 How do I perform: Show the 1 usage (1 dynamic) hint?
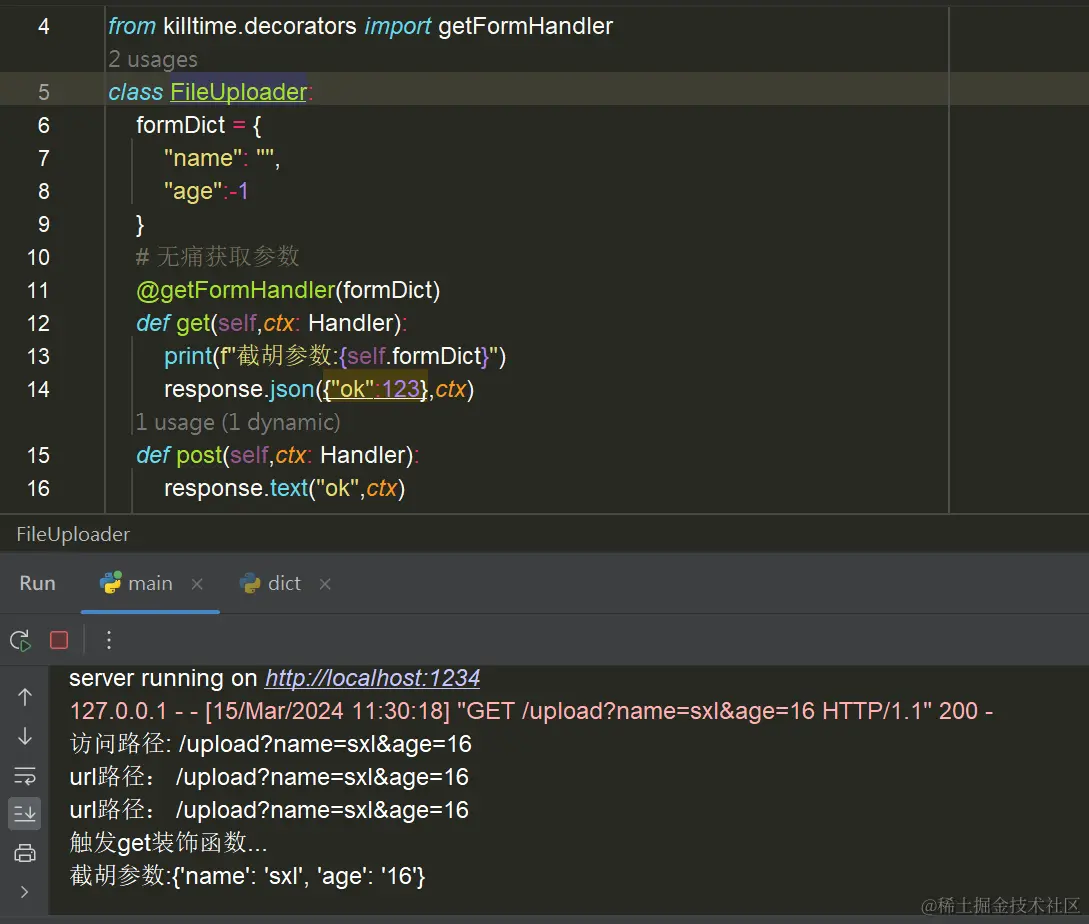(x=238, y=422)
